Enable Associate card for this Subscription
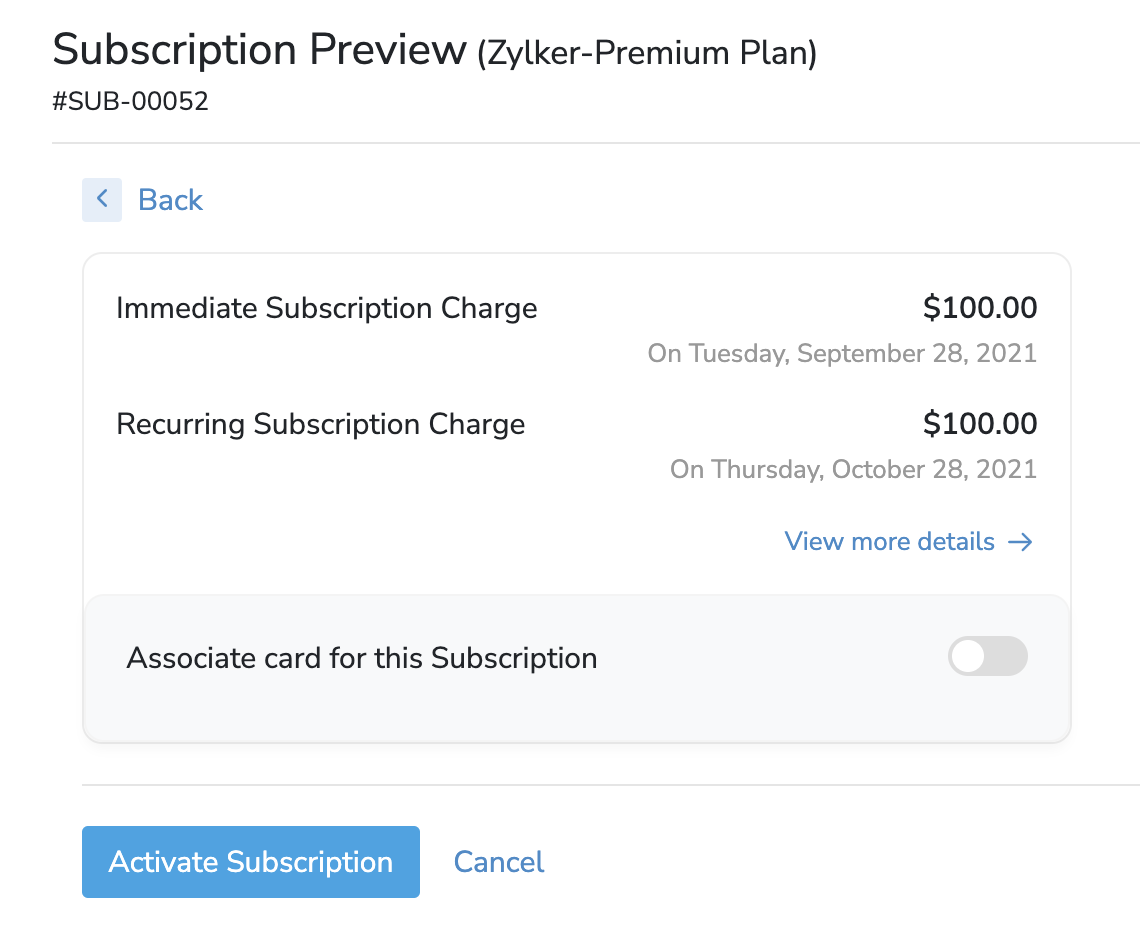The image size is (1140, 928). pos(987,656)
